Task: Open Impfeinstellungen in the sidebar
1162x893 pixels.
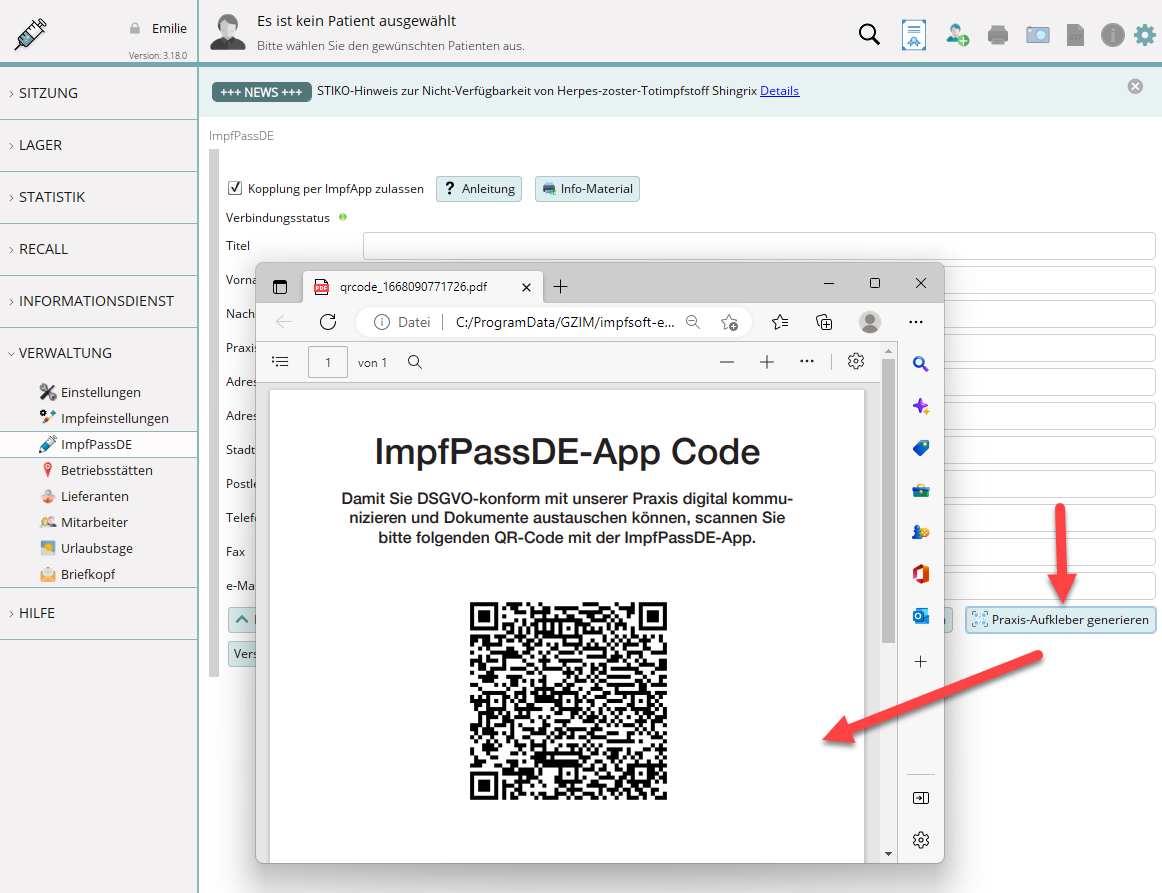Action: click(114, 418)
